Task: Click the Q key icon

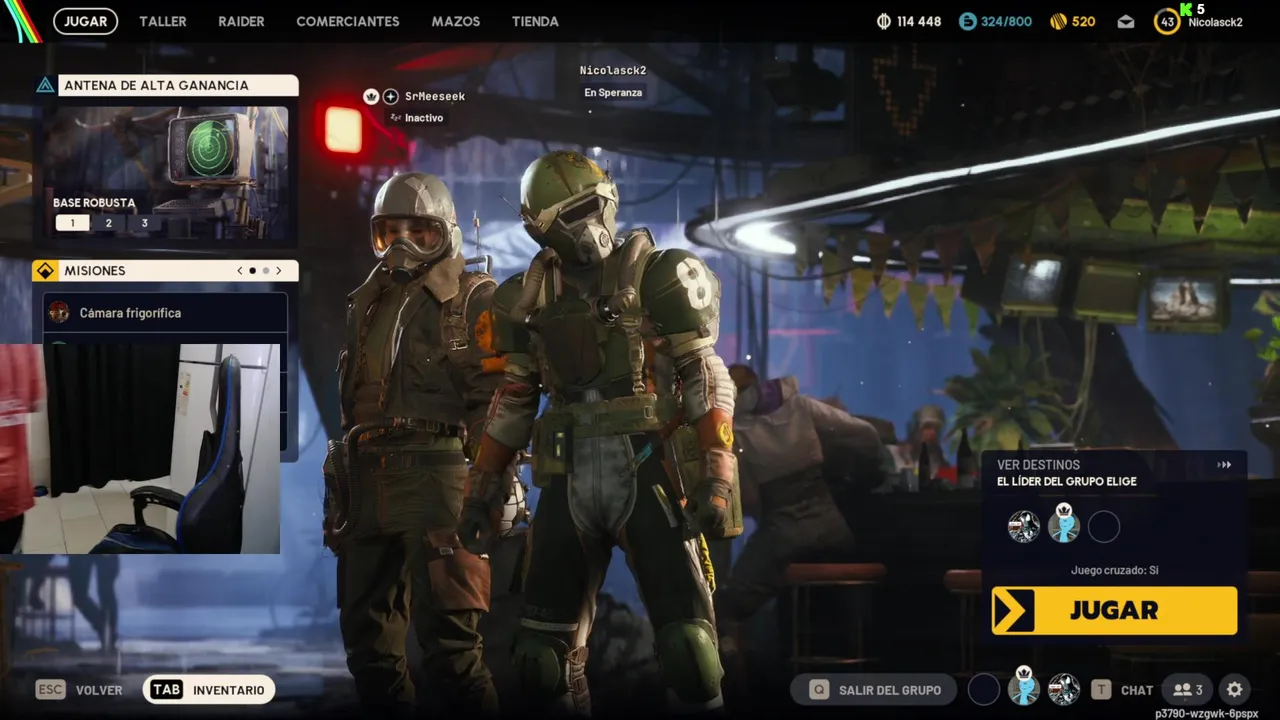Action: pyautogui.click(x=819, y=690)
